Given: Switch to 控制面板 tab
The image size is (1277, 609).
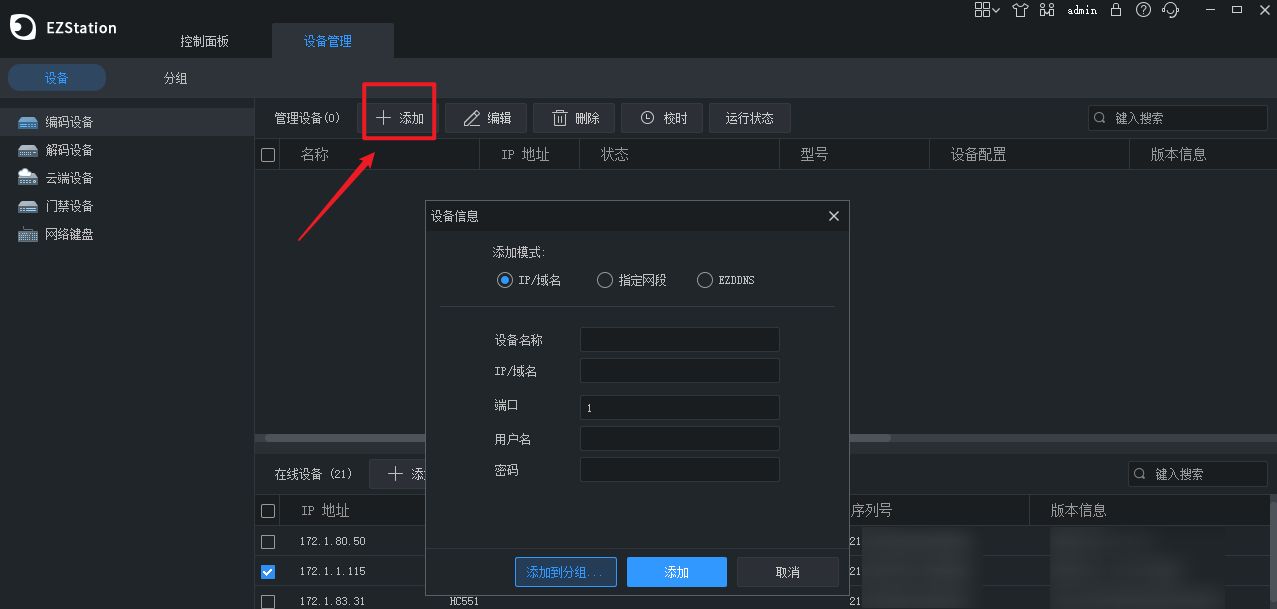Looking at the screenshot, I should 204,41.
